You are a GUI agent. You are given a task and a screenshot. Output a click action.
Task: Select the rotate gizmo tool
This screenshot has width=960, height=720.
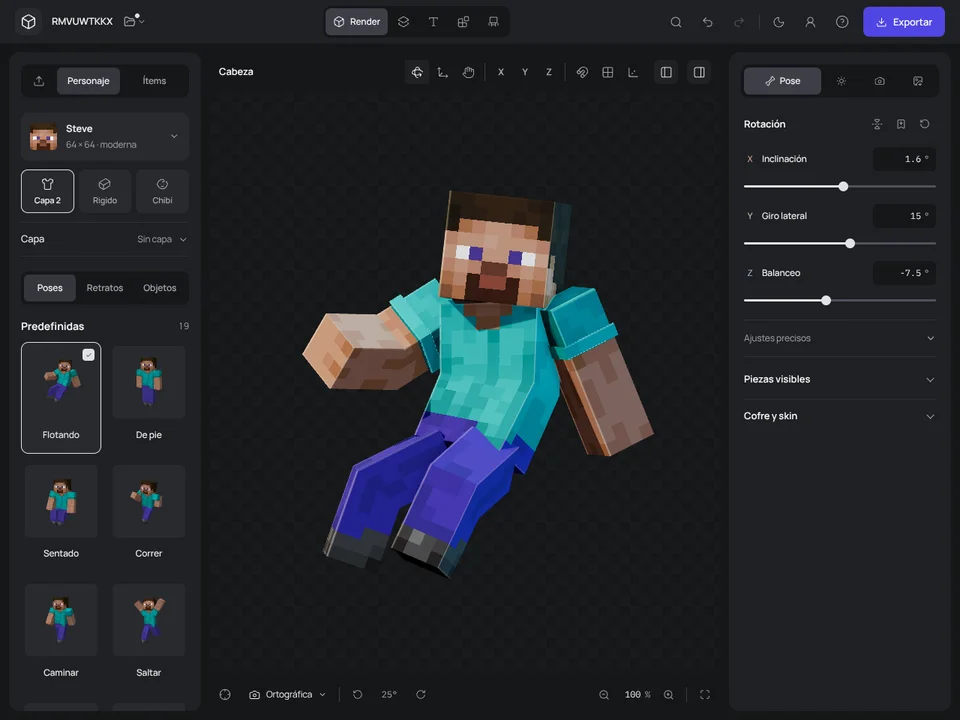pos(417,72)
